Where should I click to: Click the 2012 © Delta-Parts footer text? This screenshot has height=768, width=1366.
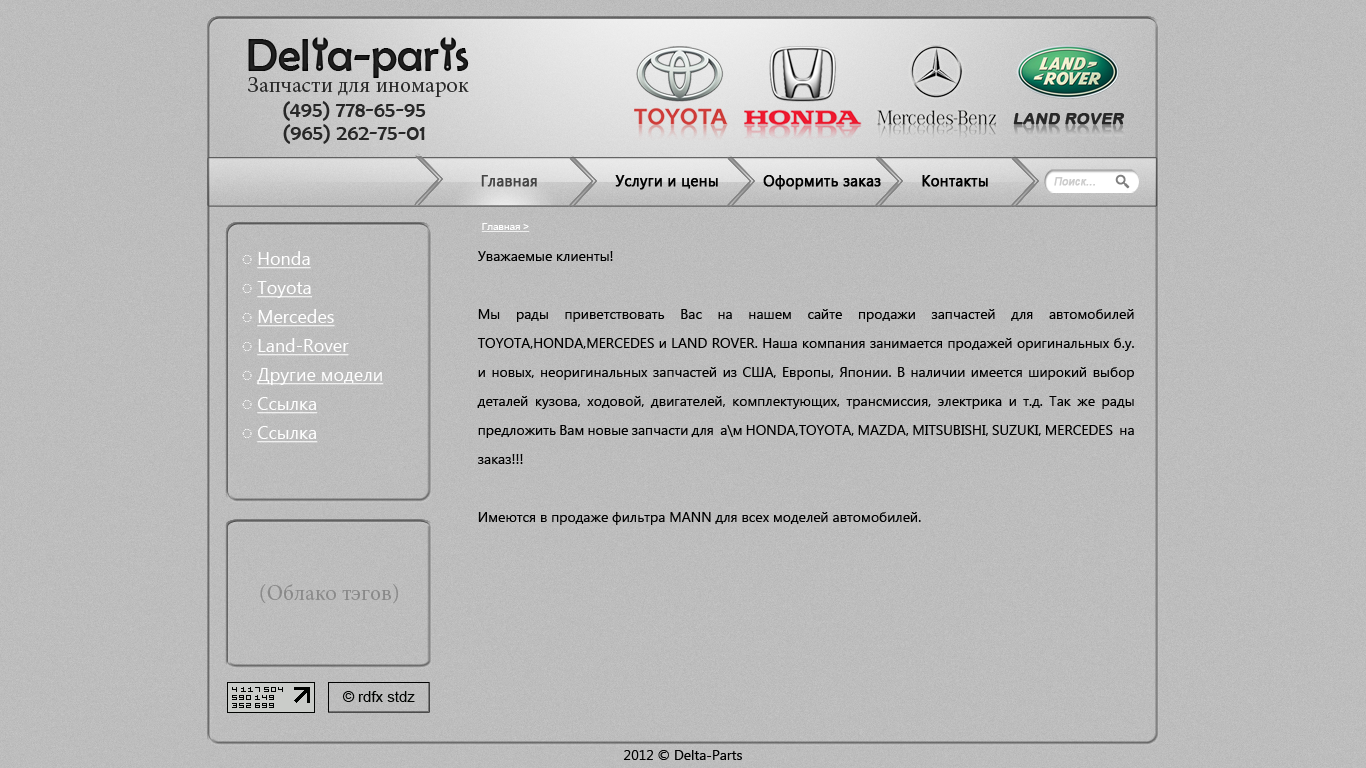[x=683, y=756]
